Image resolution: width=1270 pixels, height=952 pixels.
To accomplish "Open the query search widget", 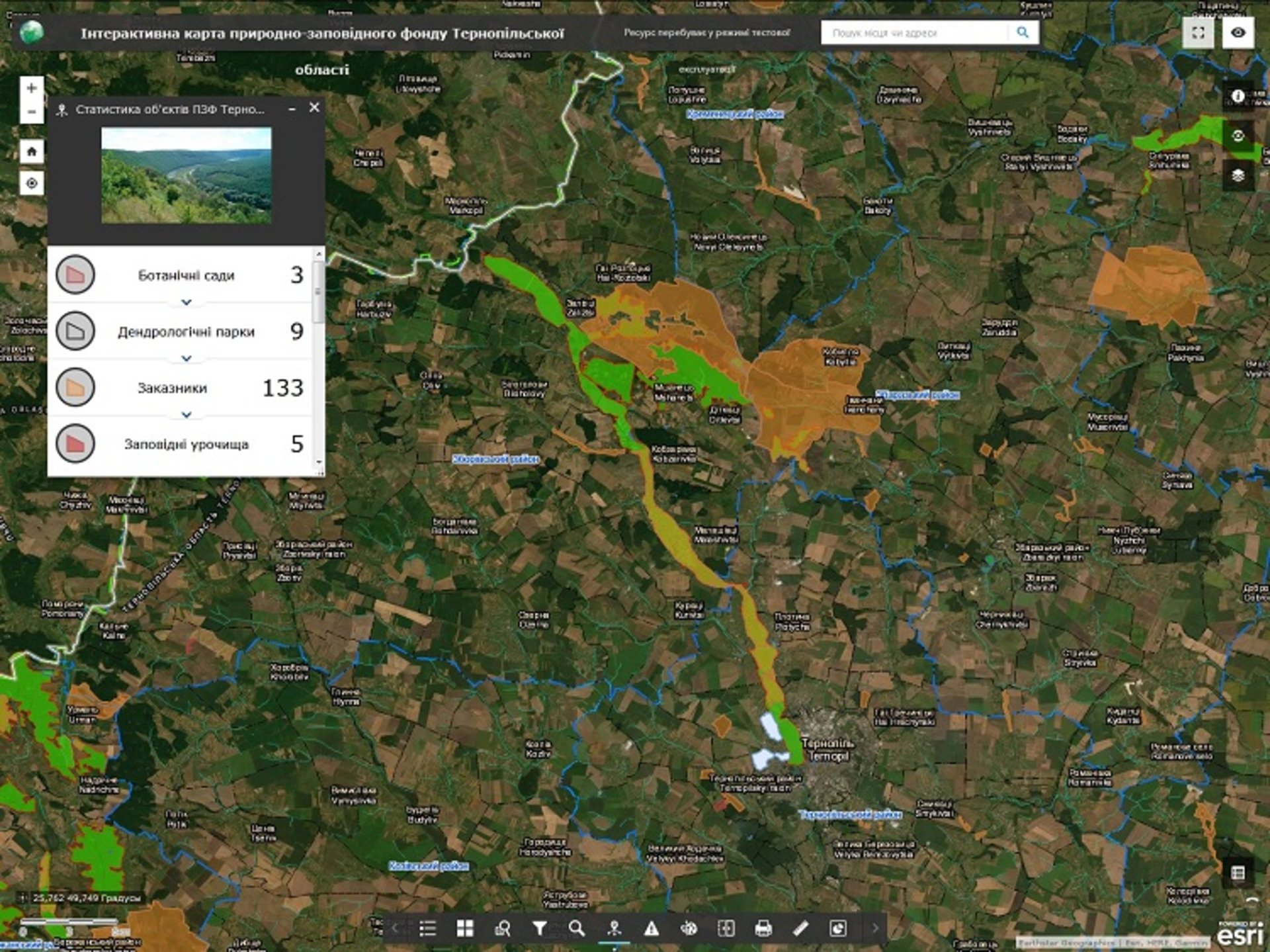I will 503,929.
